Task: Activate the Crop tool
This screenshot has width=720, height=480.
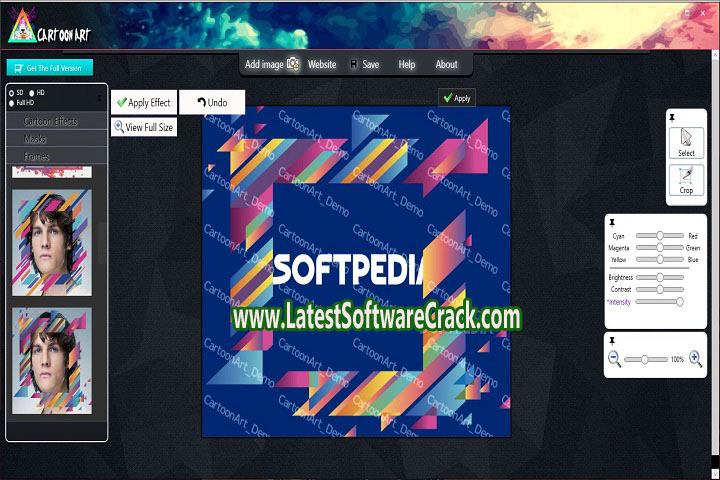Action: coord(686,179)
